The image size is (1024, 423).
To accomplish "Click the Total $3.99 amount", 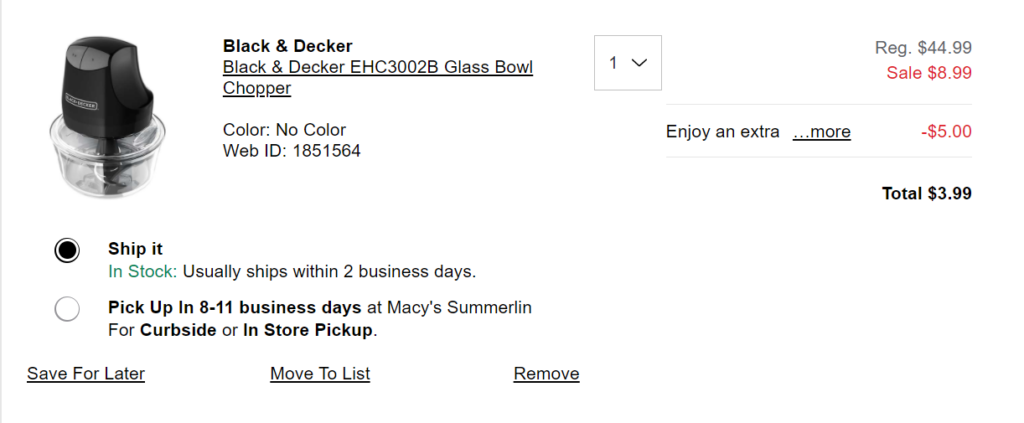I will coord(926,194).
